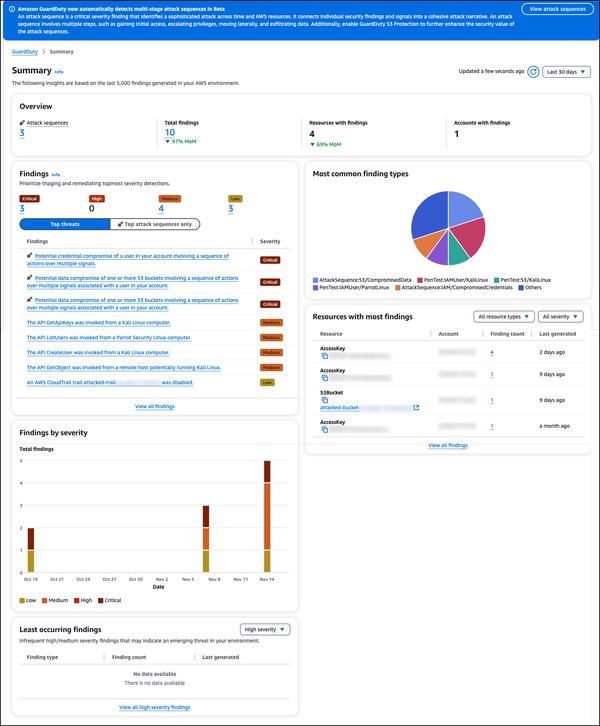Copy the last AccessKey resource ID
This screenshot has width=600, height=726.
(x=325, y=430)
